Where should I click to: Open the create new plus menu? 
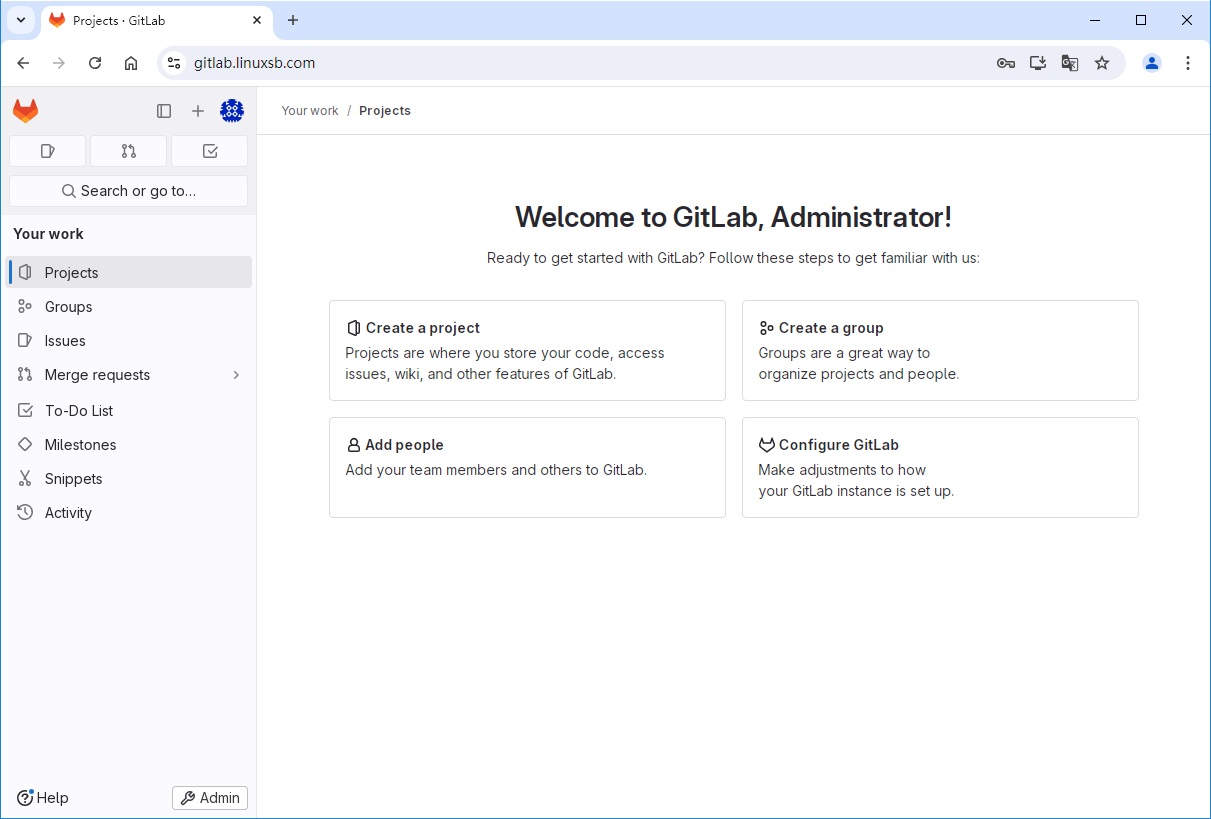click(x=198, y=111)
